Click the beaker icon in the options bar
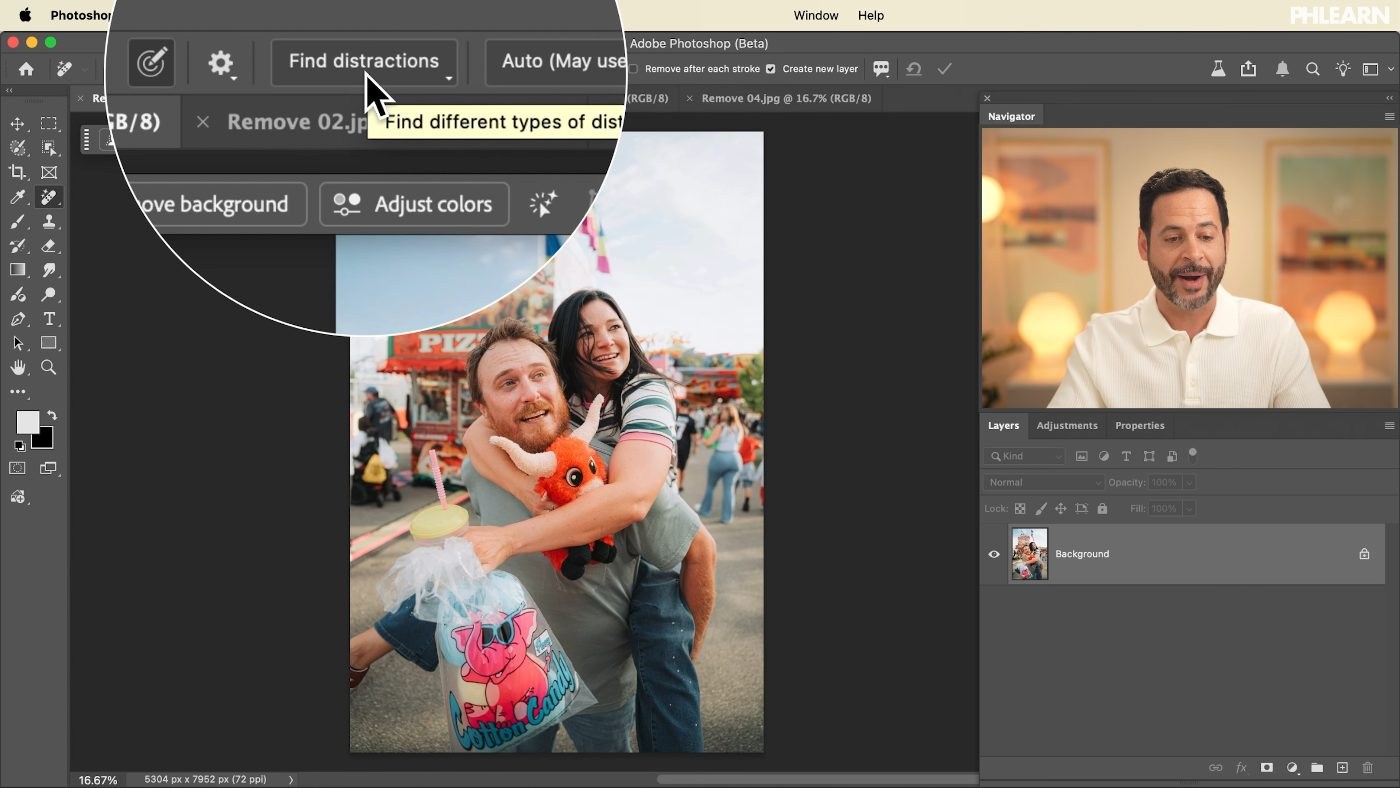The height and width of the screenshot is (788, 1400). 1218,69
